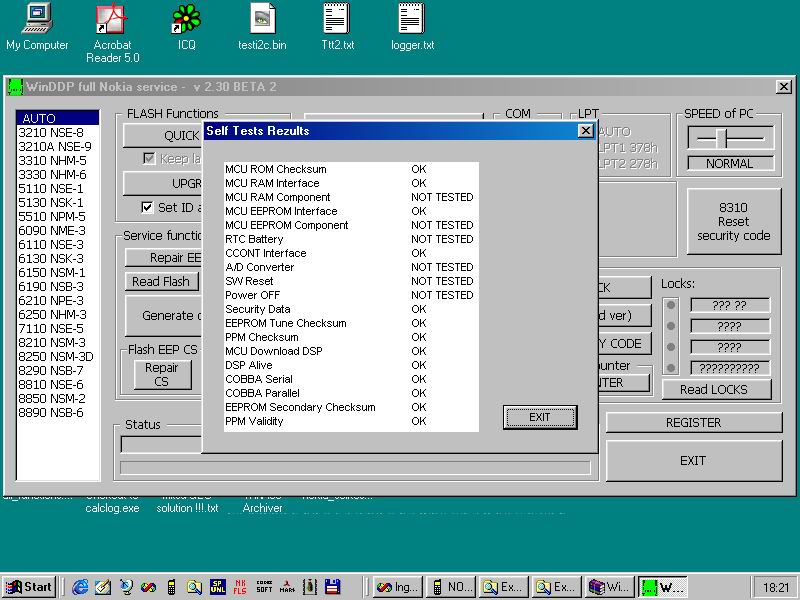Click the magnifier folder quick launch icon
800x600 pixels.
tap(194, 587)
